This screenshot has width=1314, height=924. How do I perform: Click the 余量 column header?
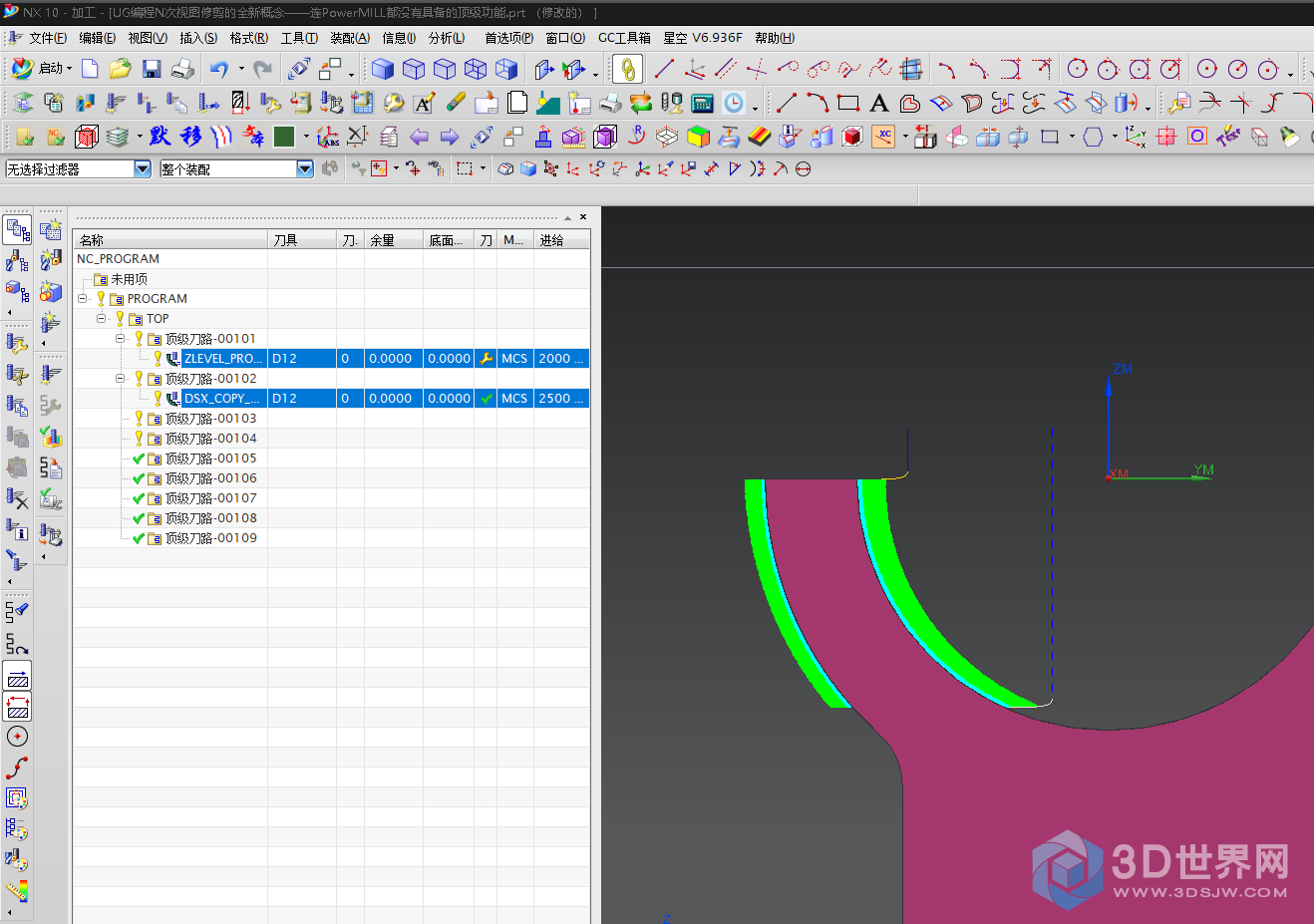394,239
